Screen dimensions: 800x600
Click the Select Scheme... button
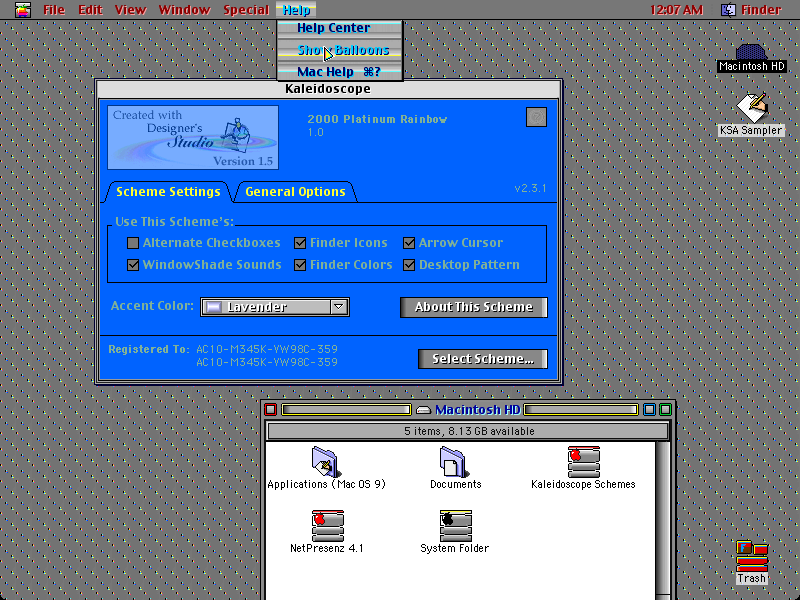point(483,359)
